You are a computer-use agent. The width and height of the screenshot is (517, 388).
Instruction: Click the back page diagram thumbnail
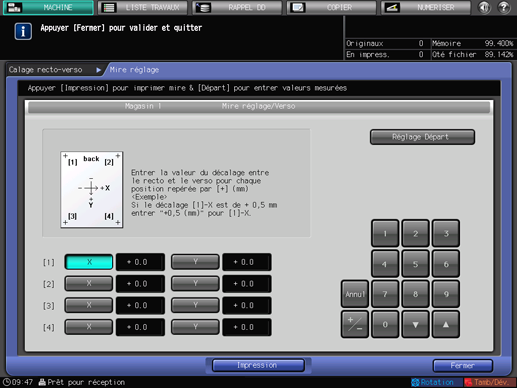click(92, 190)
